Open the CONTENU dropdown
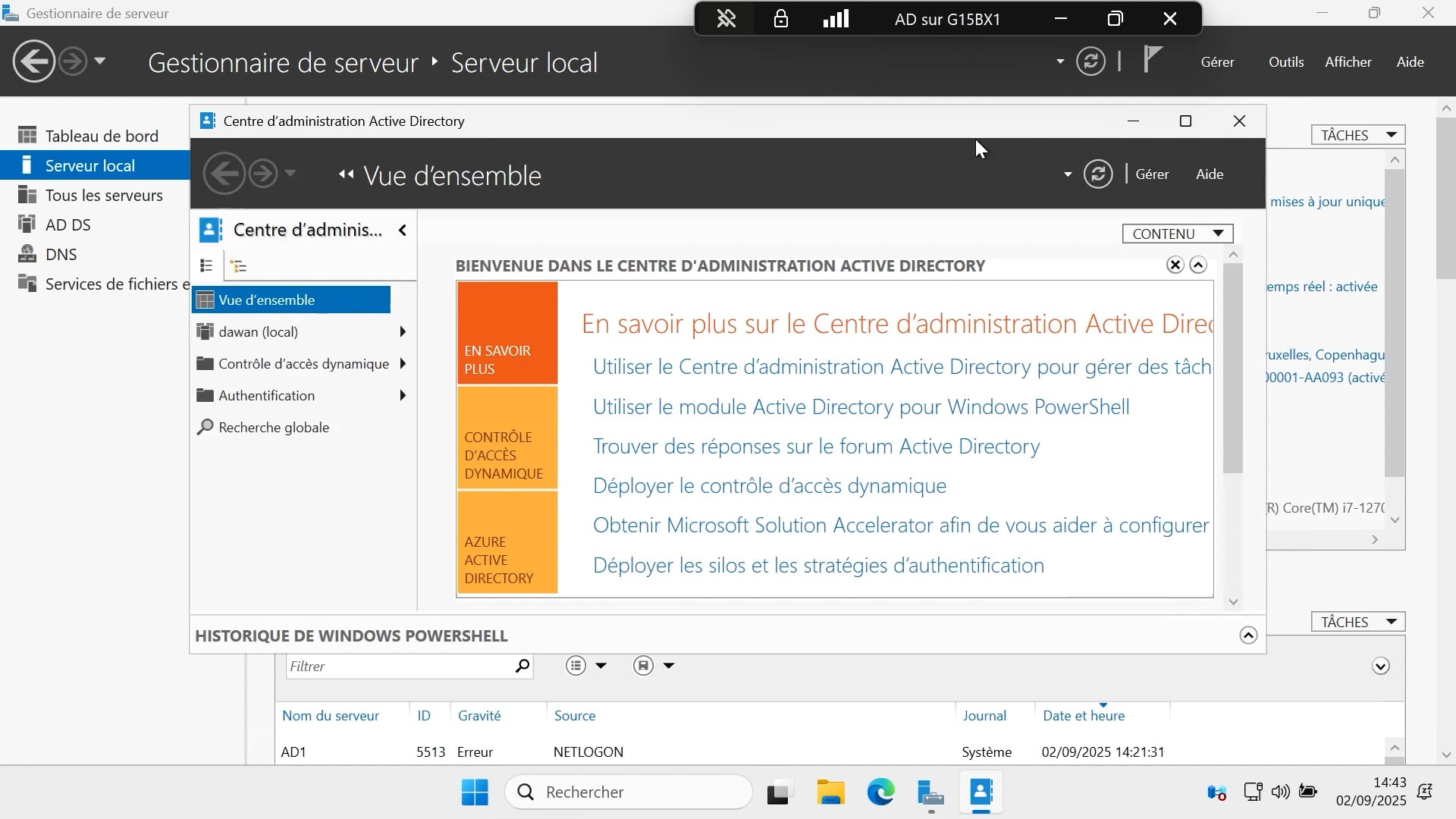Screen dimensions: 1456x819 click(x=1177, y=233)
